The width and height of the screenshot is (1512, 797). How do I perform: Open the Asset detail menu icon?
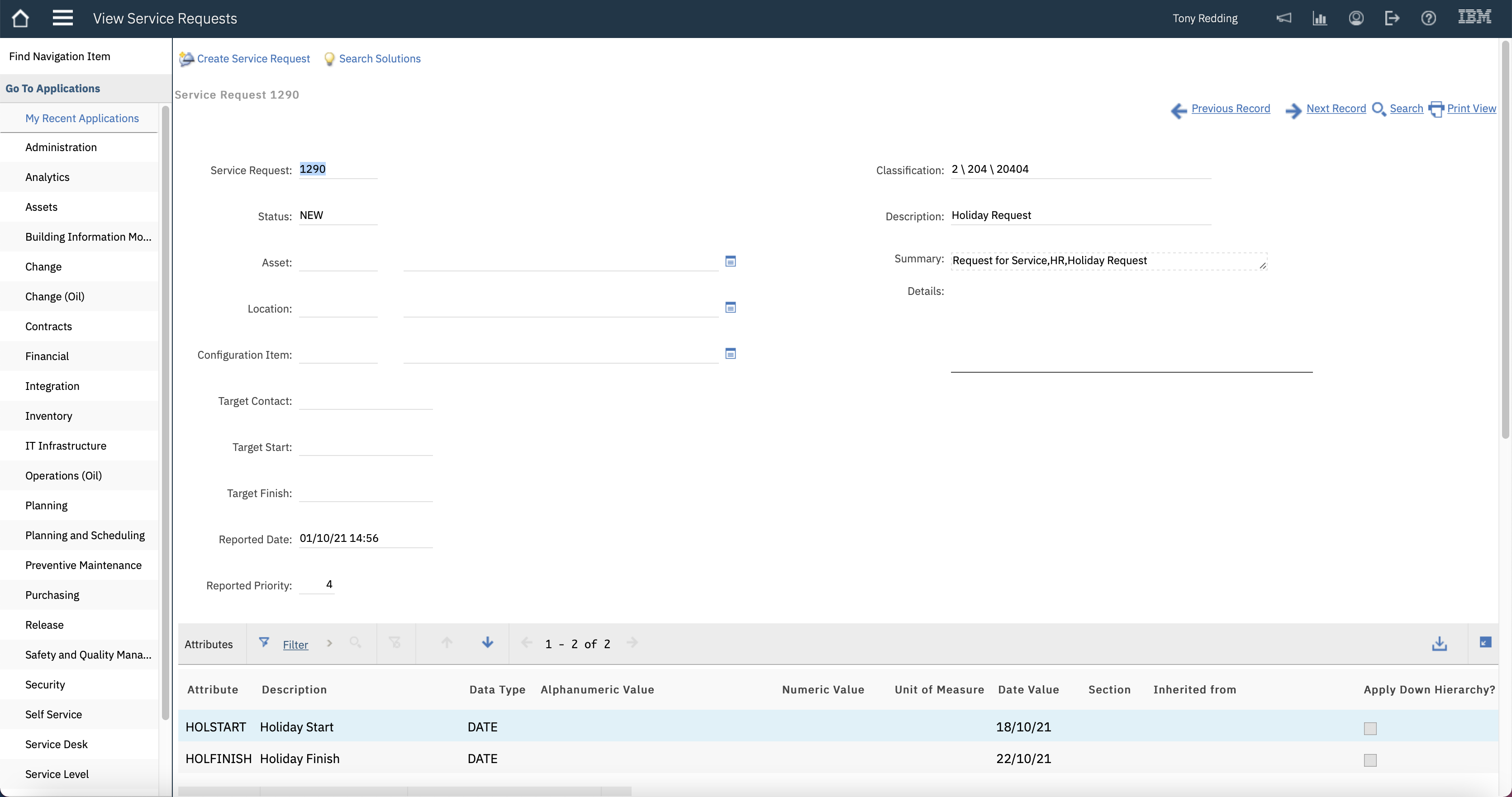pos(730,261)
